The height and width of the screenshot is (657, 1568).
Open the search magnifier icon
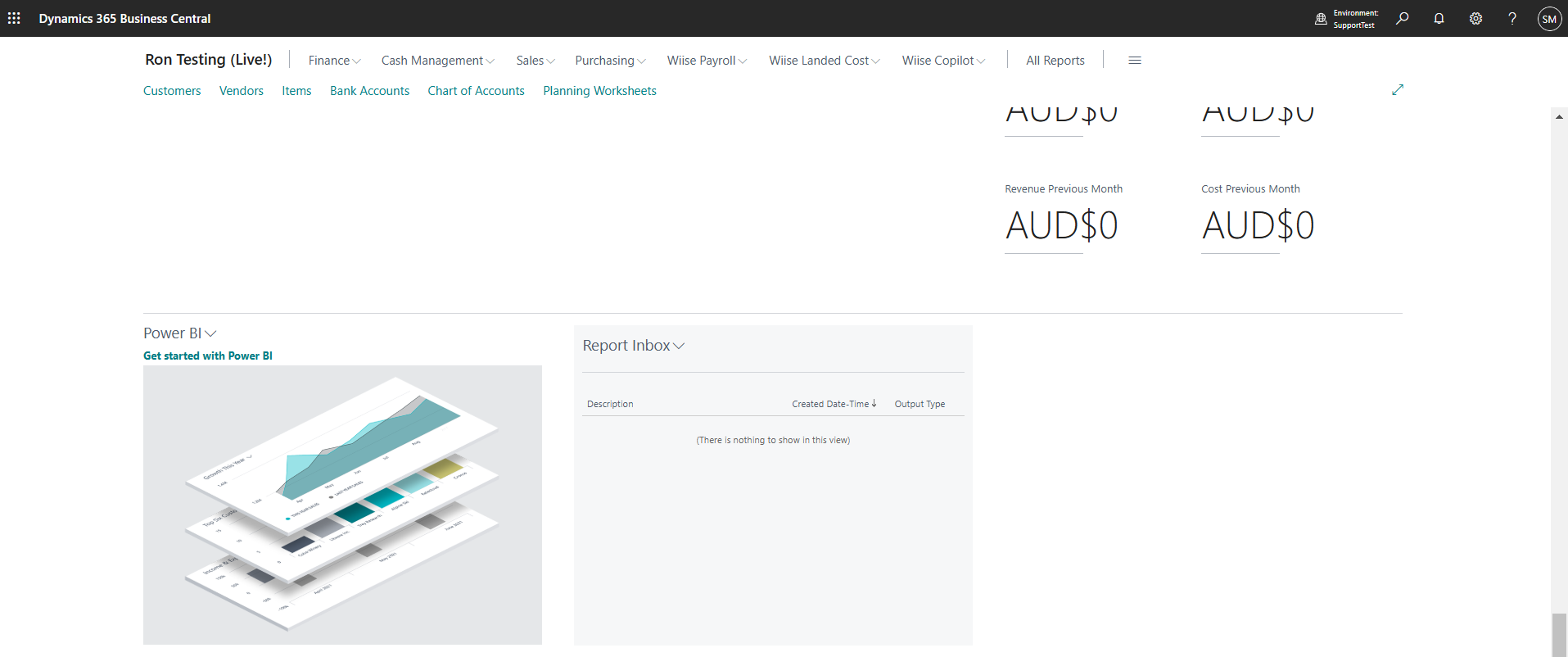[x=1403, y=18]
